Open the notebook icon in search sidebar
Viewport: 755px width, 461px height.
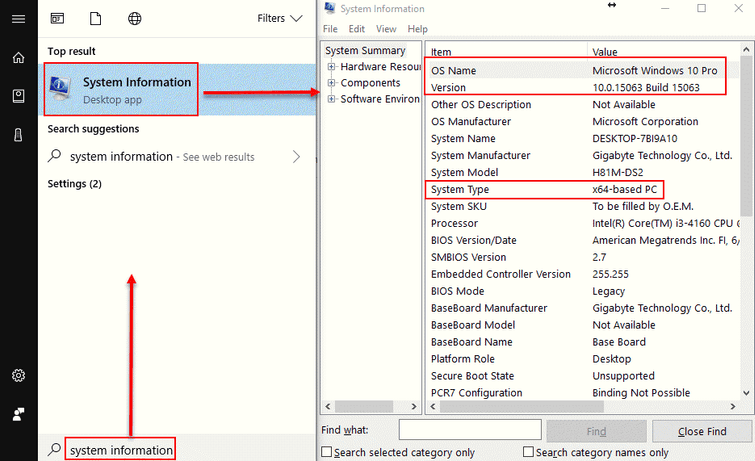[x=18, y=96]
